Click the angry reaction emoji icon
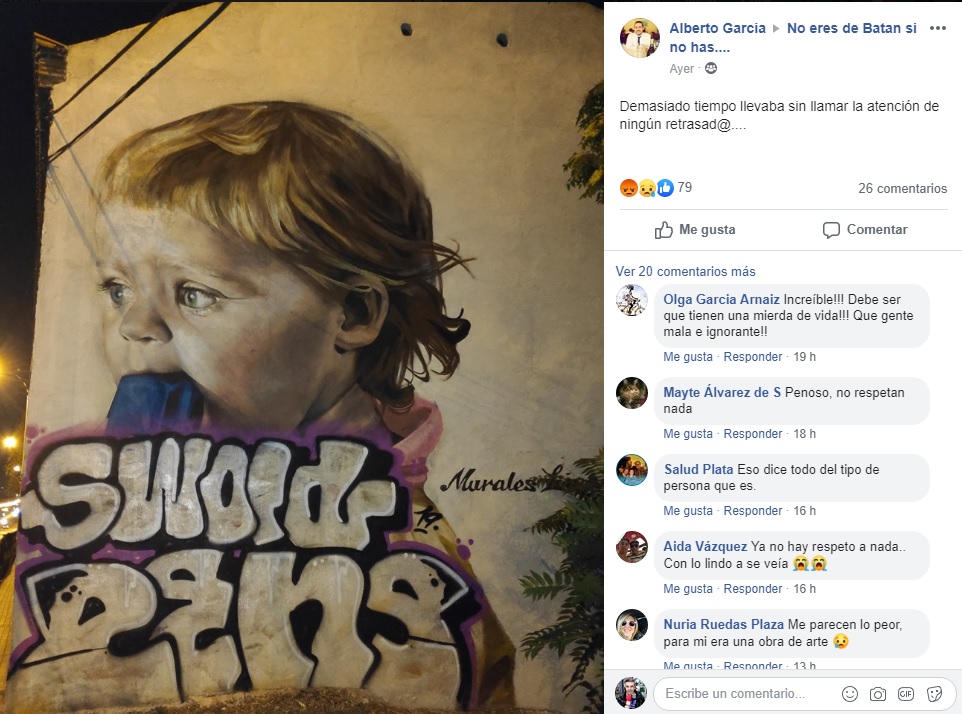The image size is (962, 714). coord(629,188)
